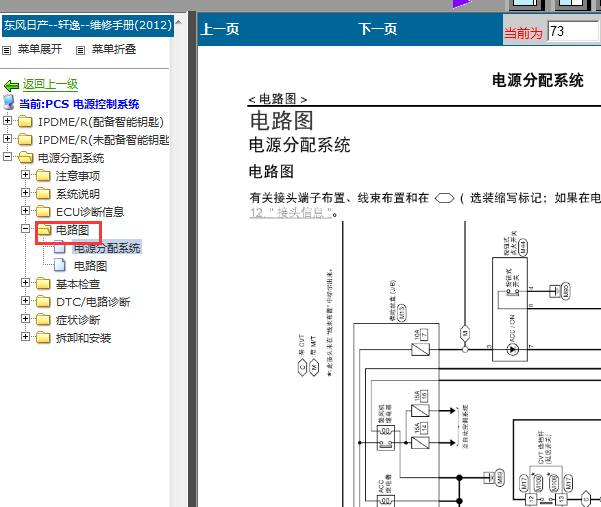Image resolution: width=601 pixels, height=507 pixels.
Task: Click folder icon beside DTC/电路诊断
Action: tap(43, 302)
